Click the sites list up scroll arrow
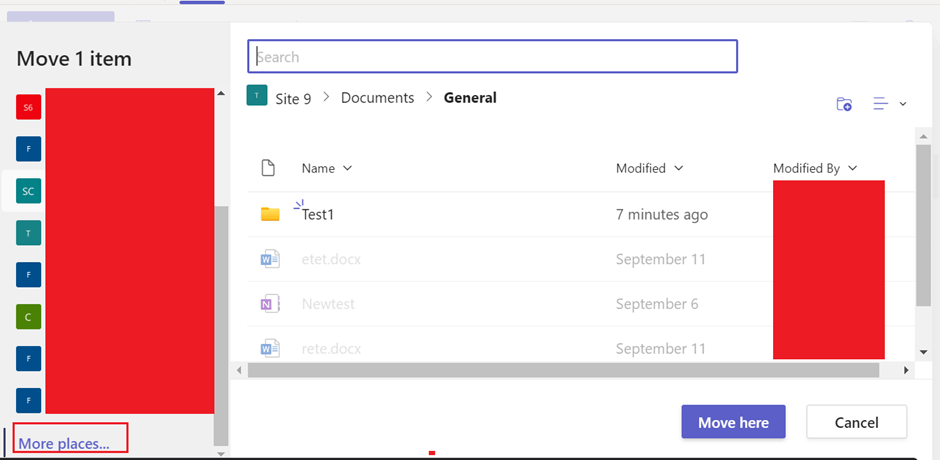Image resolution: width=940 pixels, height=460 pixels. point(221,94)
